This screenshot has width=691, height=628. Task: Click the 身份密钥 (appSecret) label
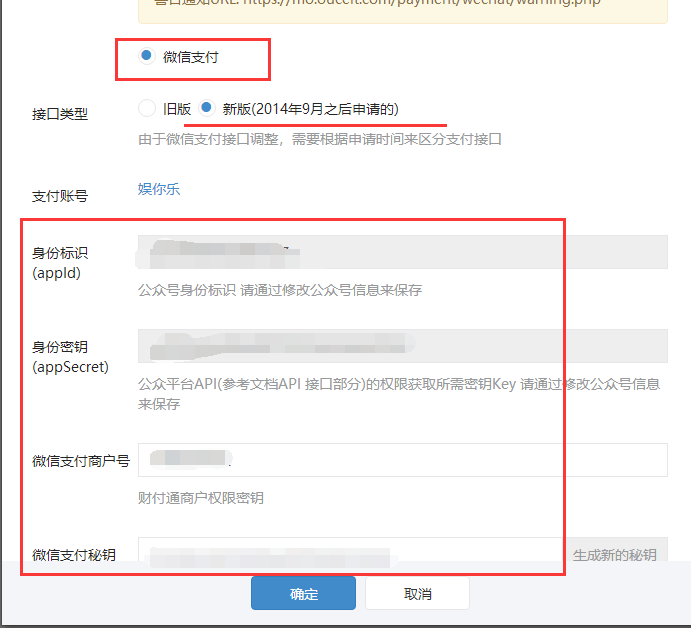click(71, 357)
